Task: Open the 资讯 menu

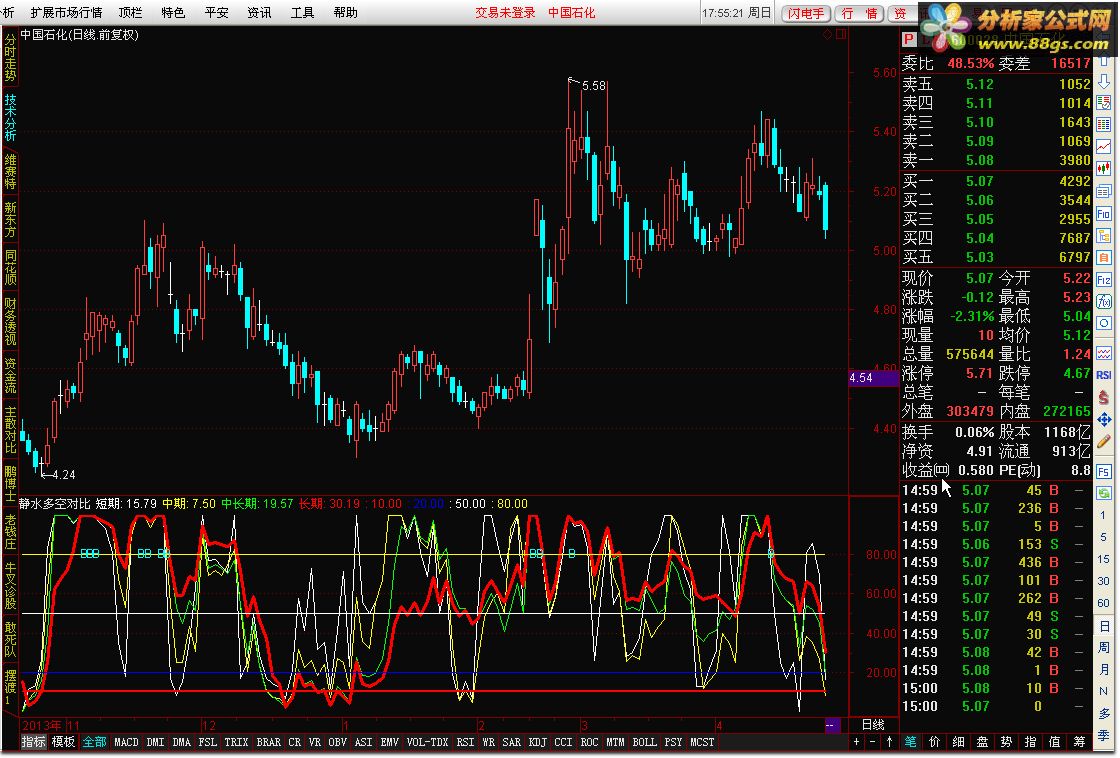Action: (x=259, y=13)
